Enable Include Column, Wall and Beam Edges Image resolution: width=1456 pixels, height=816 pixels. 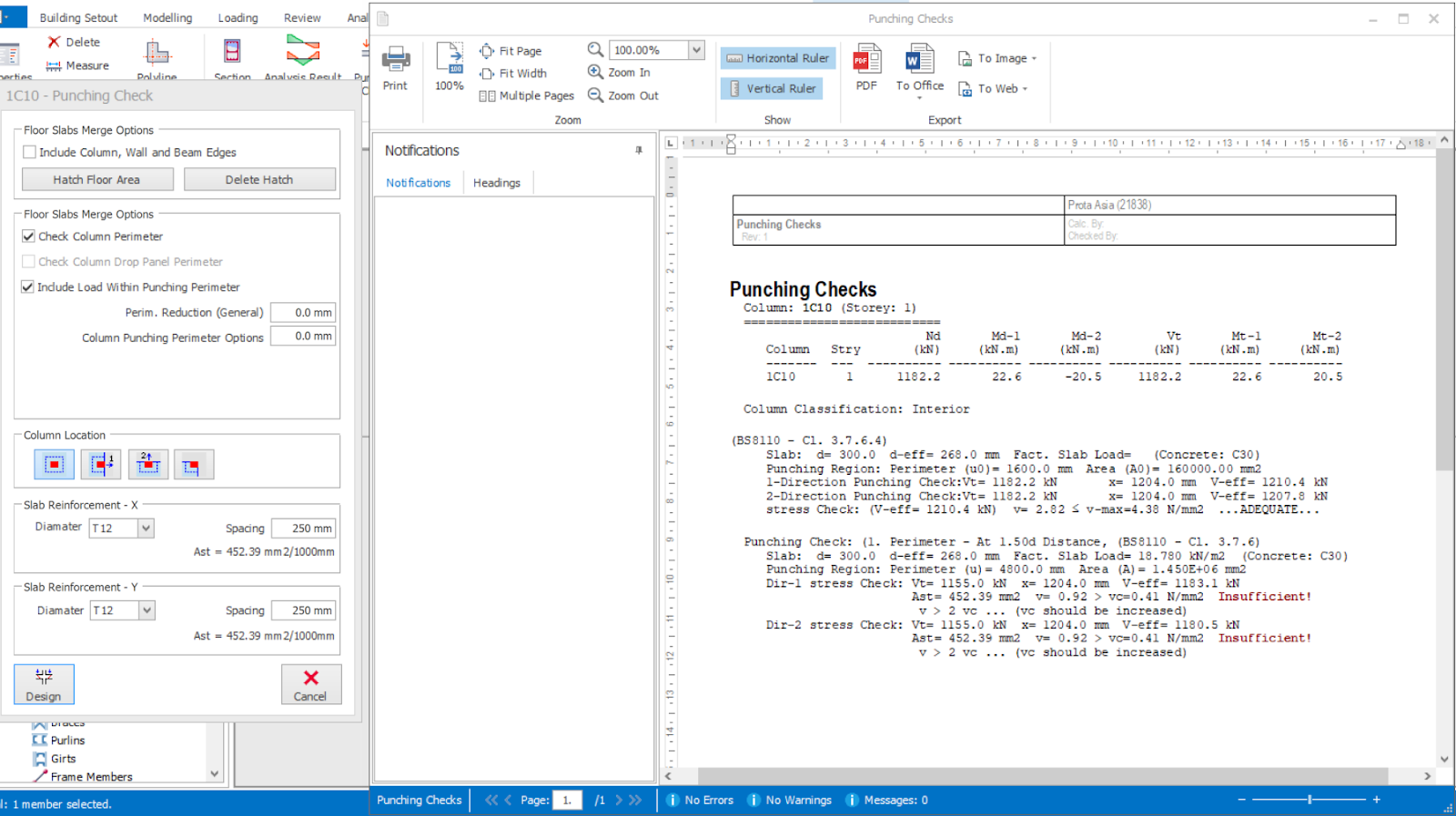(x=29, y=153)
